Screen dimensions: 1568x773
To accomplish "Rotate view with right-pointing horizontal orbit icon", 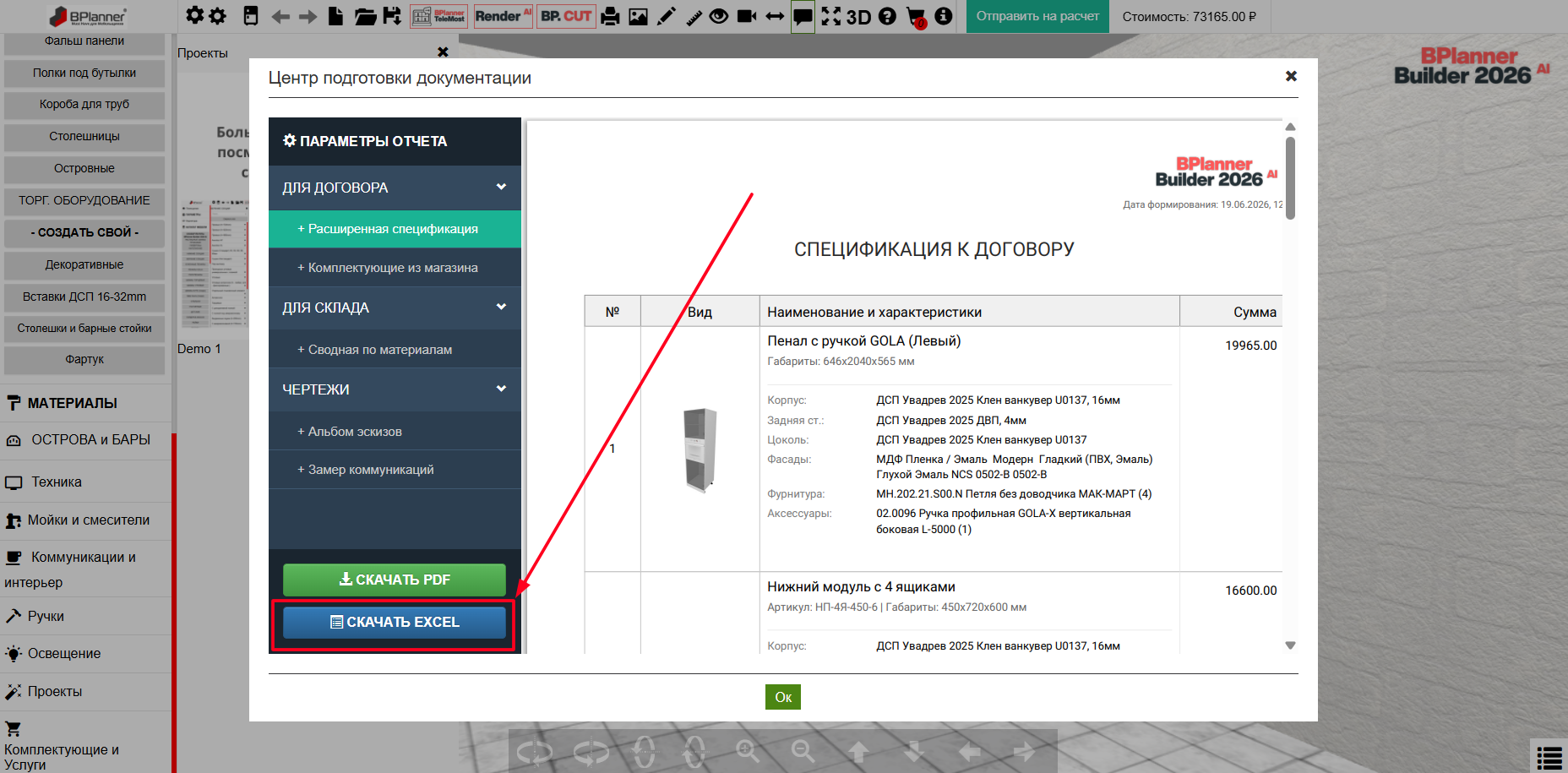I will (x=591, y=751).
